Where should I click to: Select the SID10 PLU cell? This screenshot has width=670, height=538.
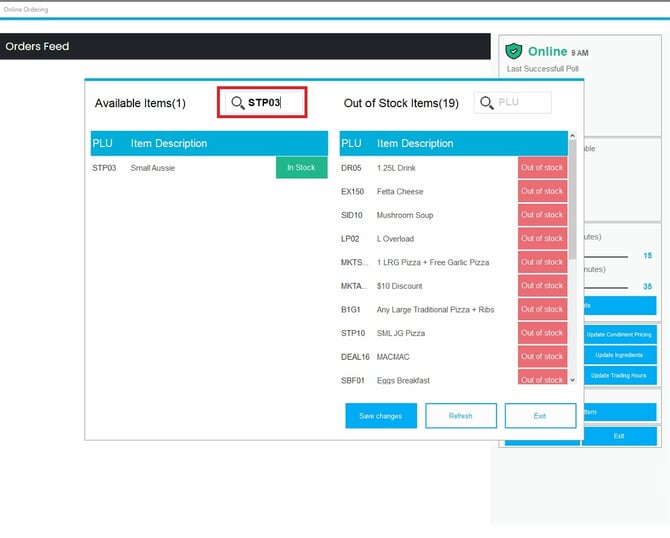click(x=352, y=215)
